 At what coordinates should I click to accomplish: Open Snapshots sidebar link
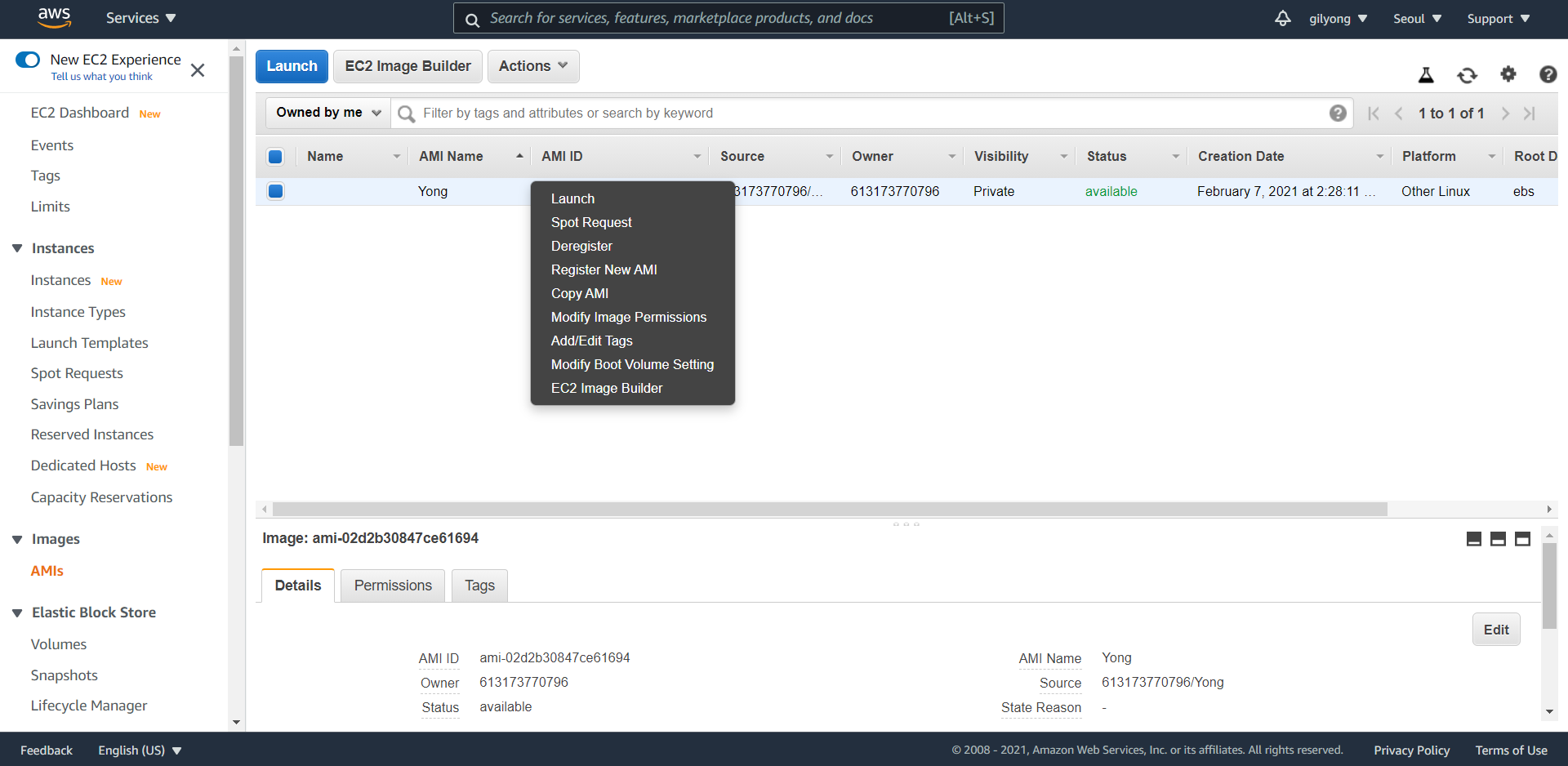64,675
